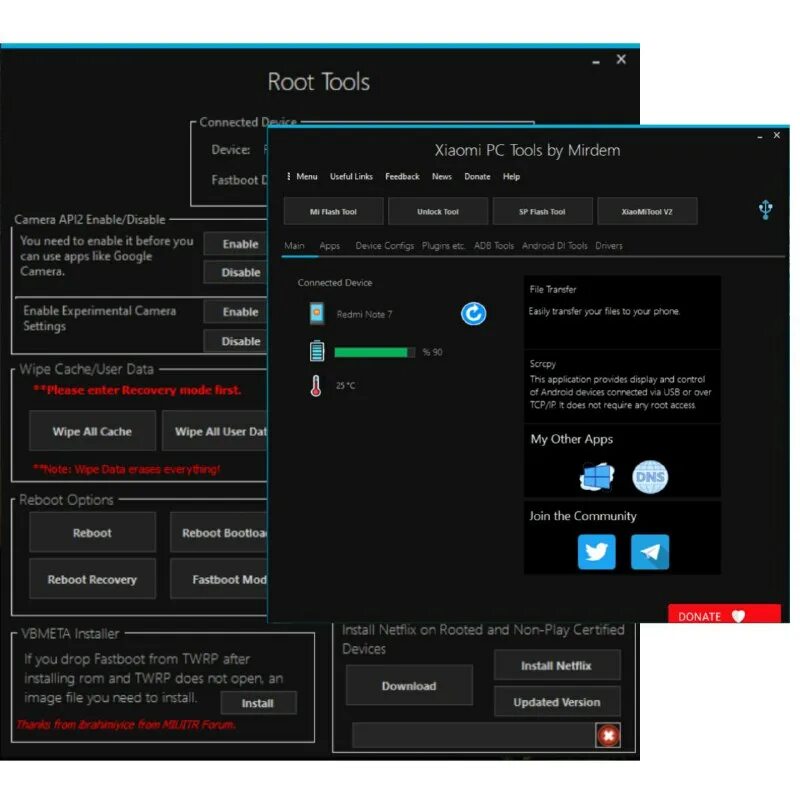Disable Camera API2 in Root Tools
The width and height of the screenshot is (800, 800).
(x=236, y=272)
